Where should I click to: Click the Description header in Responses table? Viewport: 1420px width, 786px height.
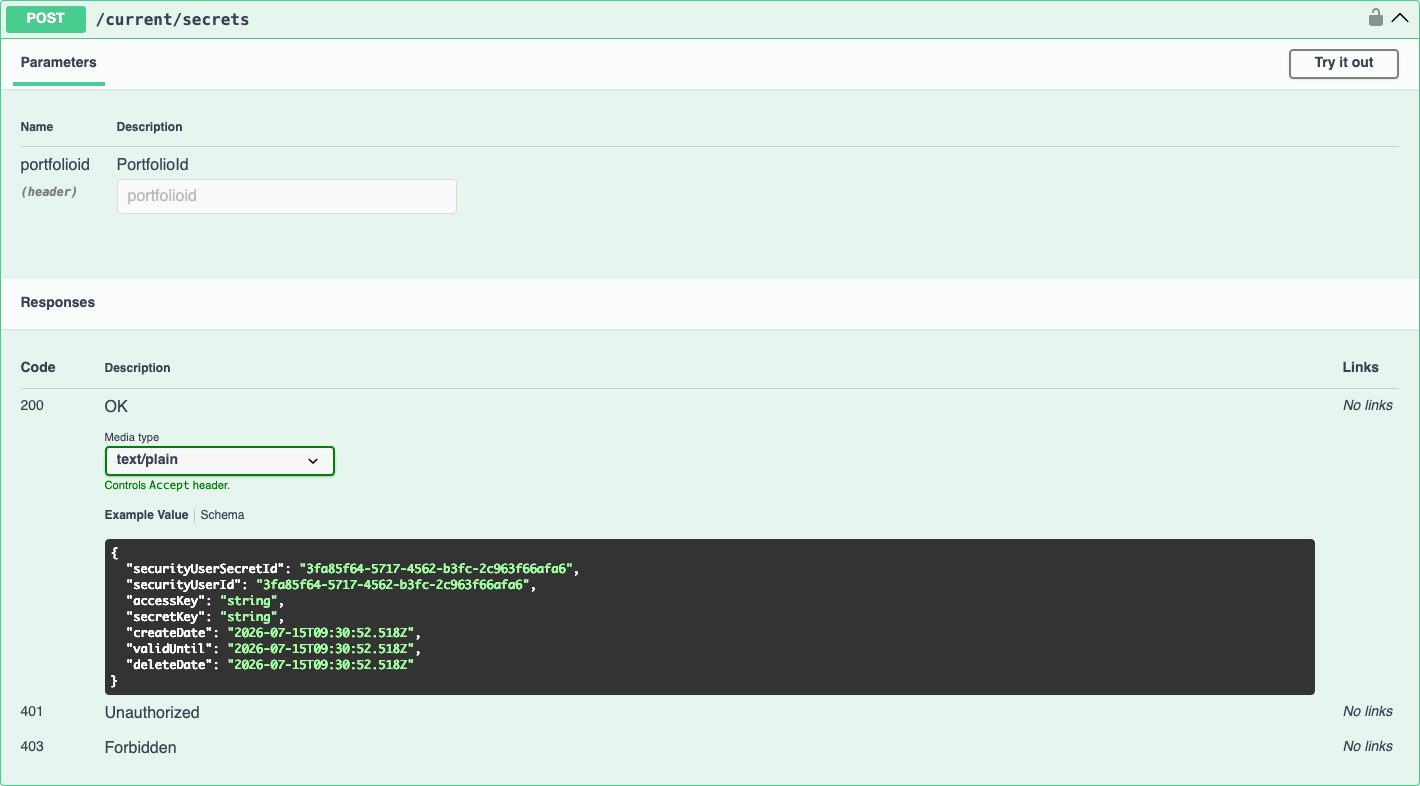[x=138, y=368]
